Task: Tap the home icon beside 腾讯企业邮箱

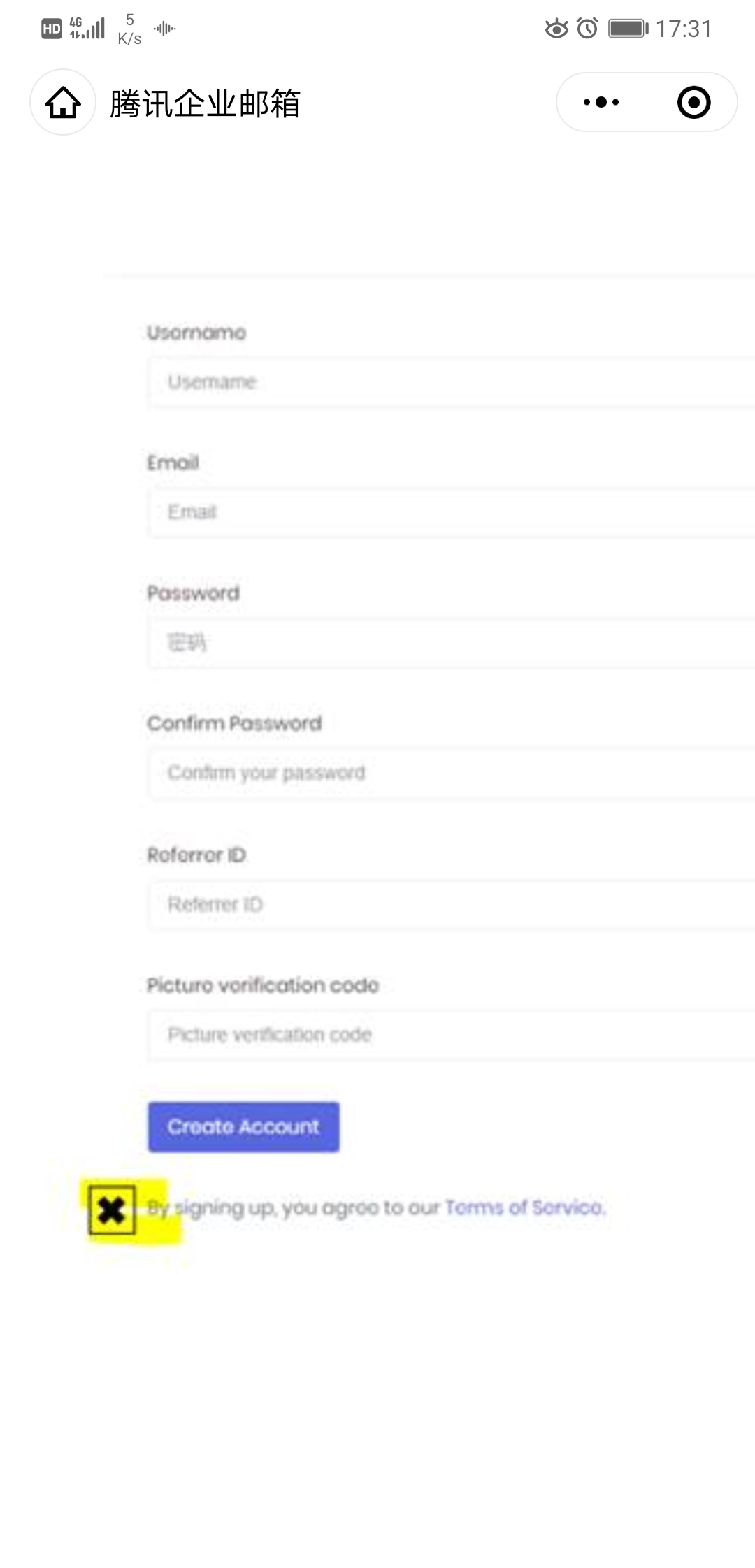Action: pos(63,103)
